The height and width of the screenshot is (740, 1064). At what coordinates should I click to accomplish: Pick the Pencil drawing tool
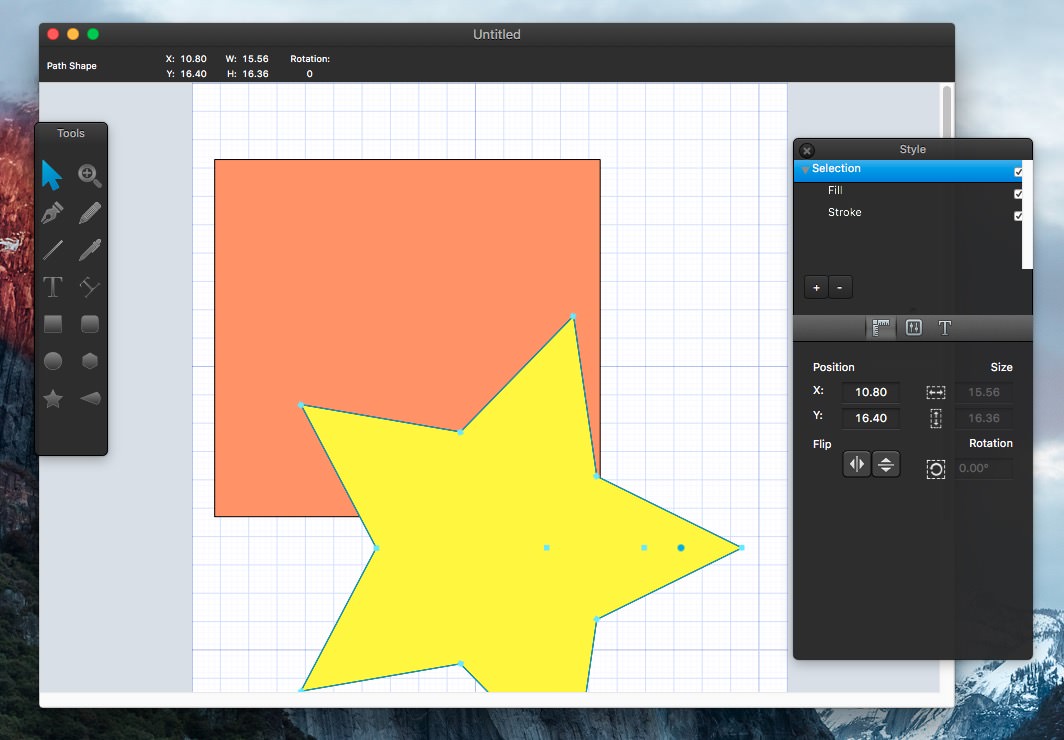pyautogui.click(x=90, y=213)
